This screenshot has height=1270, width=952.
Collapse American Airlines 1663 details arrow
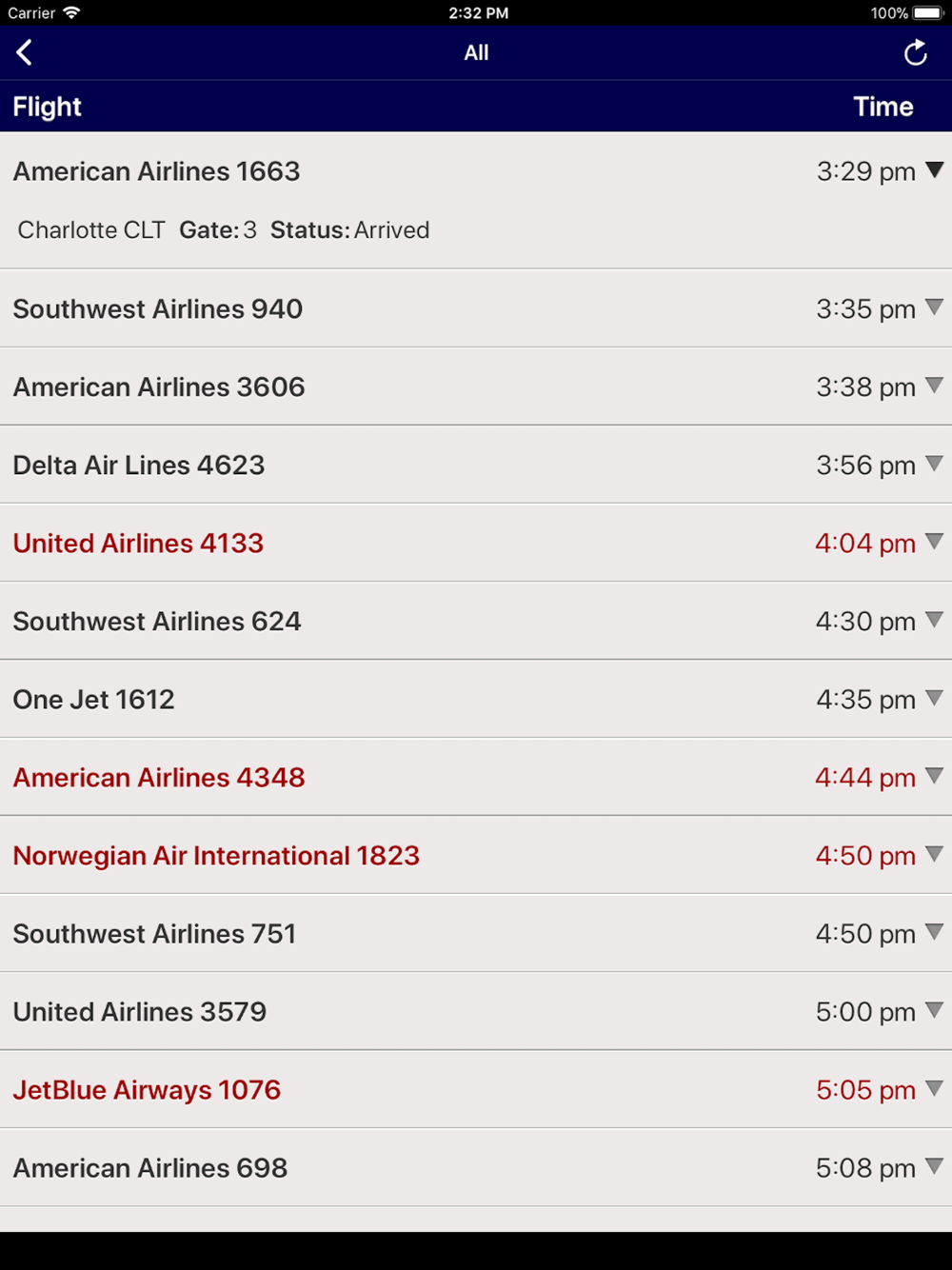tap(934, 170)
